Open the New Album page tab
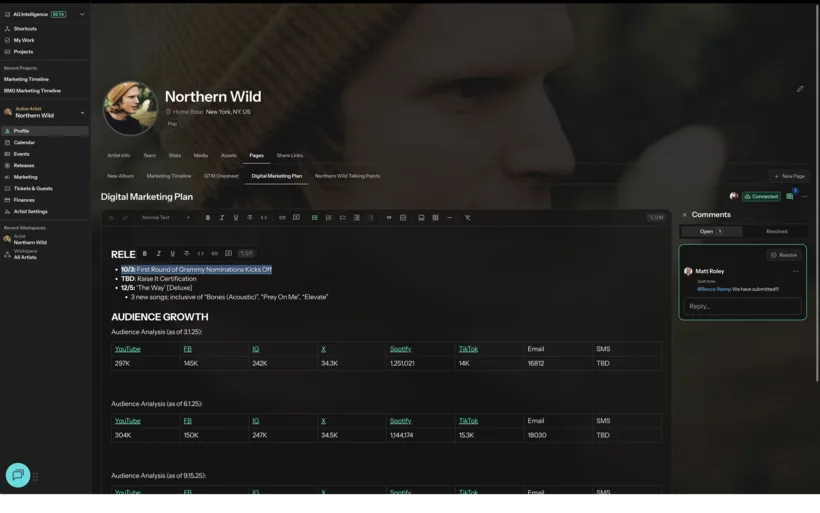The width and height of the screenshot is (820, 513). [120, 176]
